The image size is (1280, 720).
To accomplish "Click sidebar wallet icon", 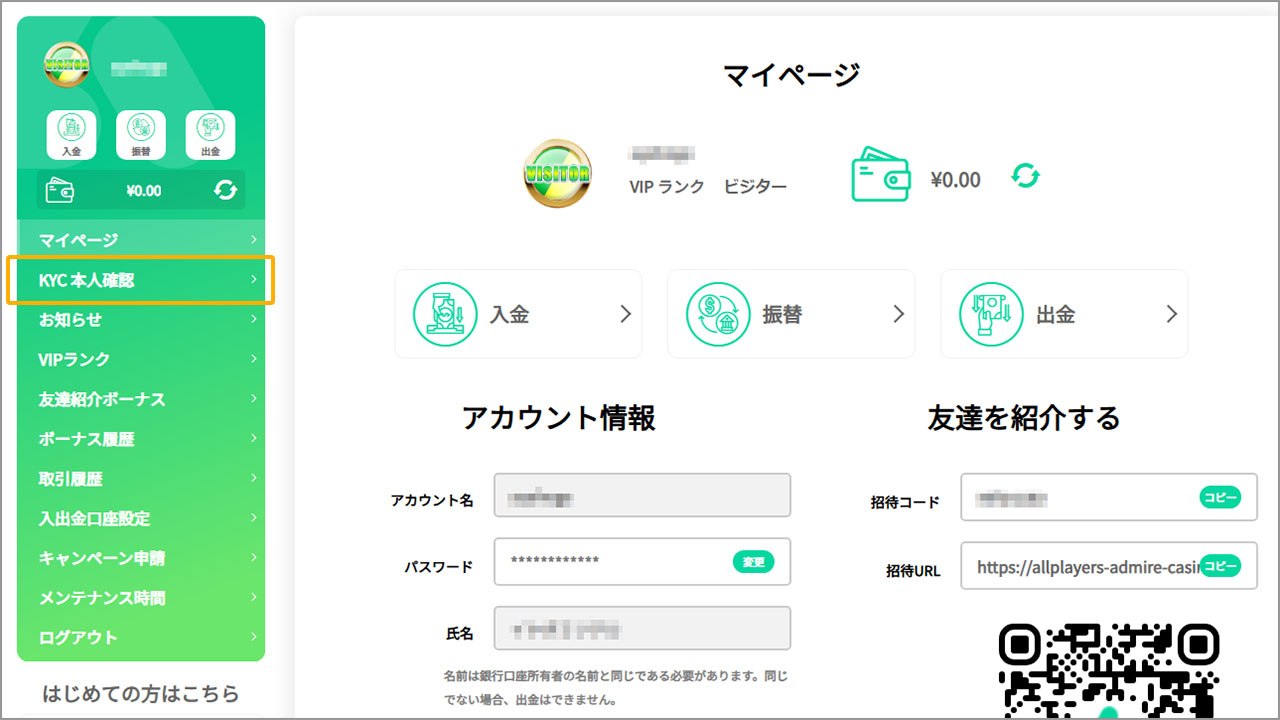I will (60, 190).
